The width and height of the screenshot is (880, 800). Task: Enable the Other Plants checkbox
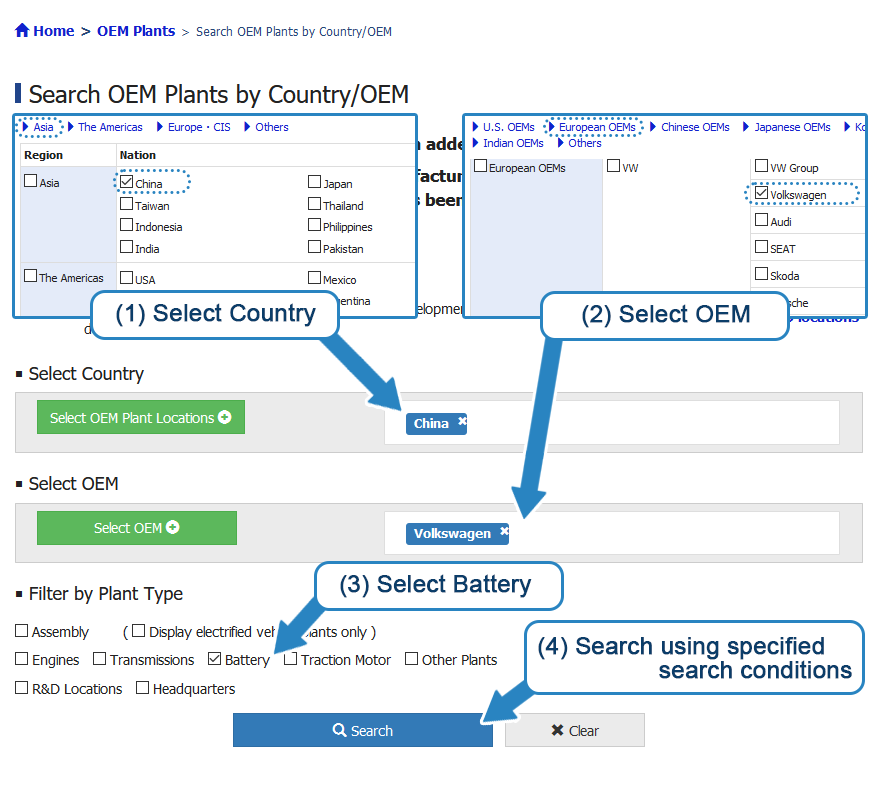411,659
